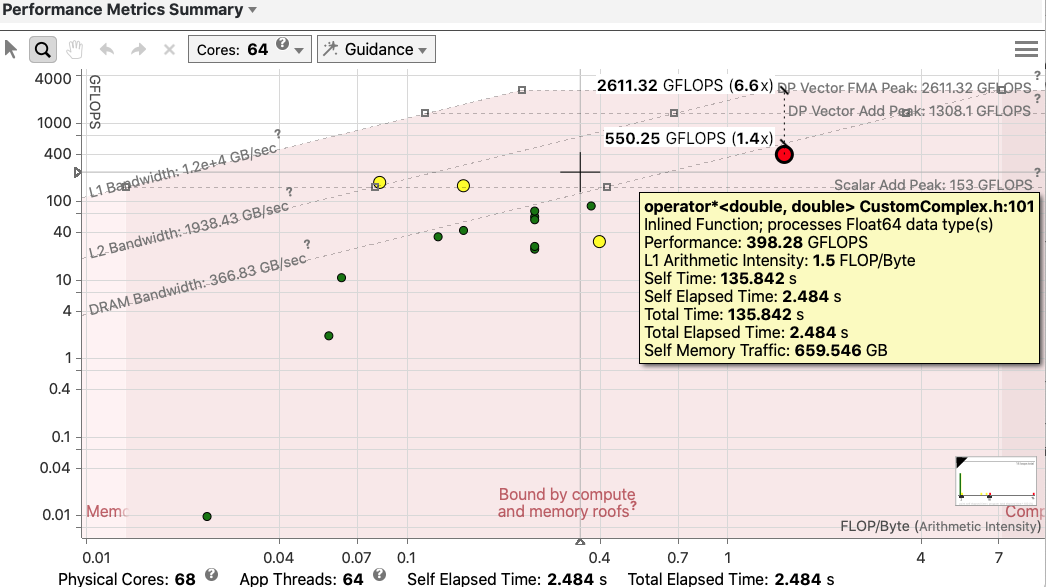Open the Cores dropdown
The width and height of the screenshot is (1046, 587).
[299, 48]
